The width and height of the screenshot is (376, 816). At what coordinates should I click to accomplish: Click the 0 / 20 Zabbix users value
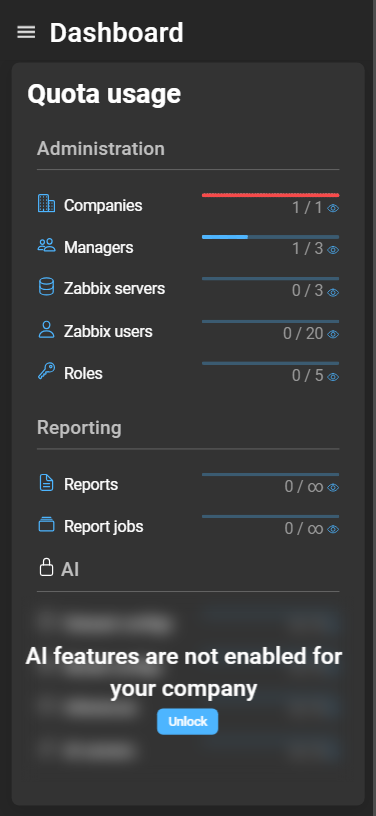(303, 334)
